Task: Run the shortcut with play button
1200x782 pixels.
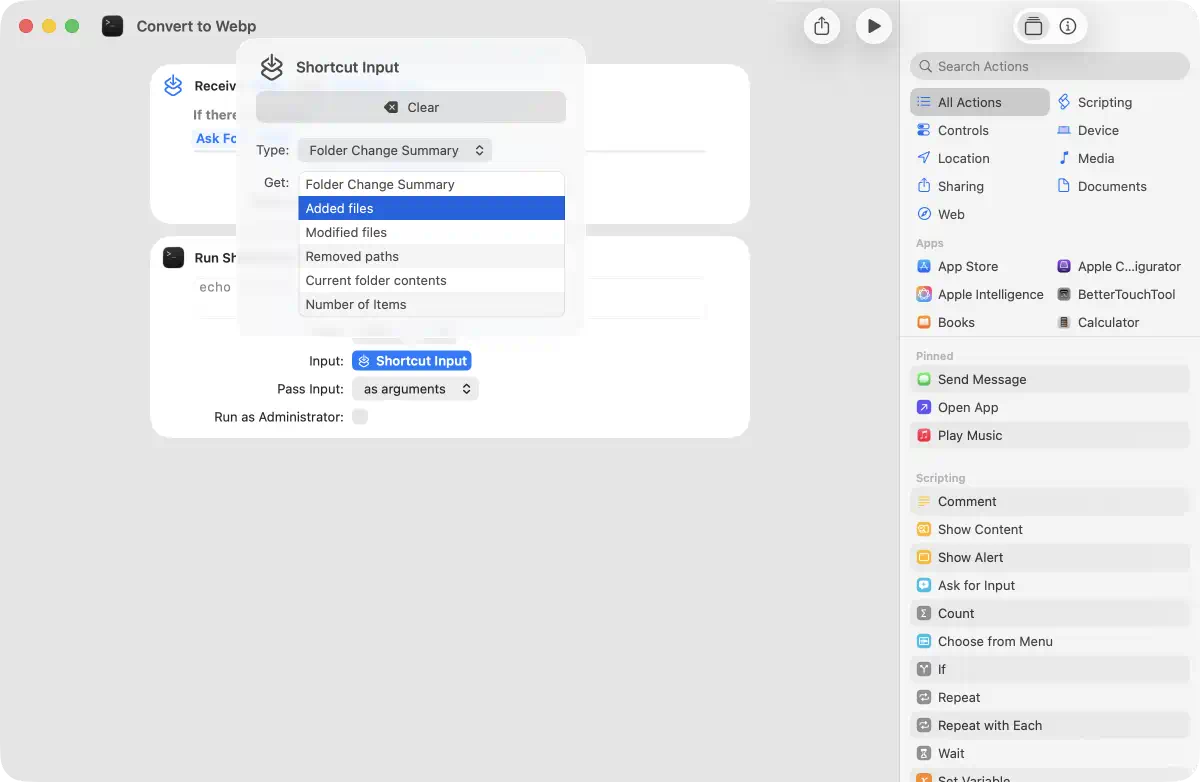Action: coord(873,27)
